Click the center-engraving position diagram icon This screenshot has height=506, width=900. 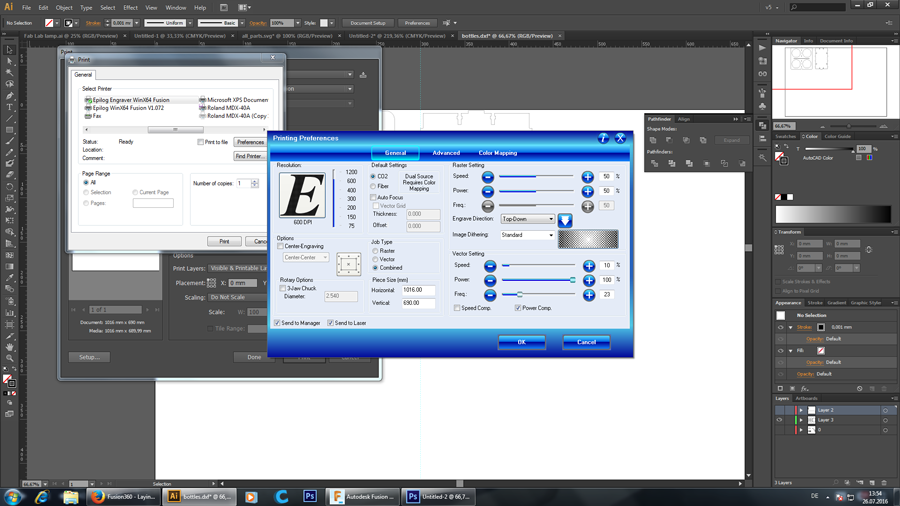pos(348,264)
